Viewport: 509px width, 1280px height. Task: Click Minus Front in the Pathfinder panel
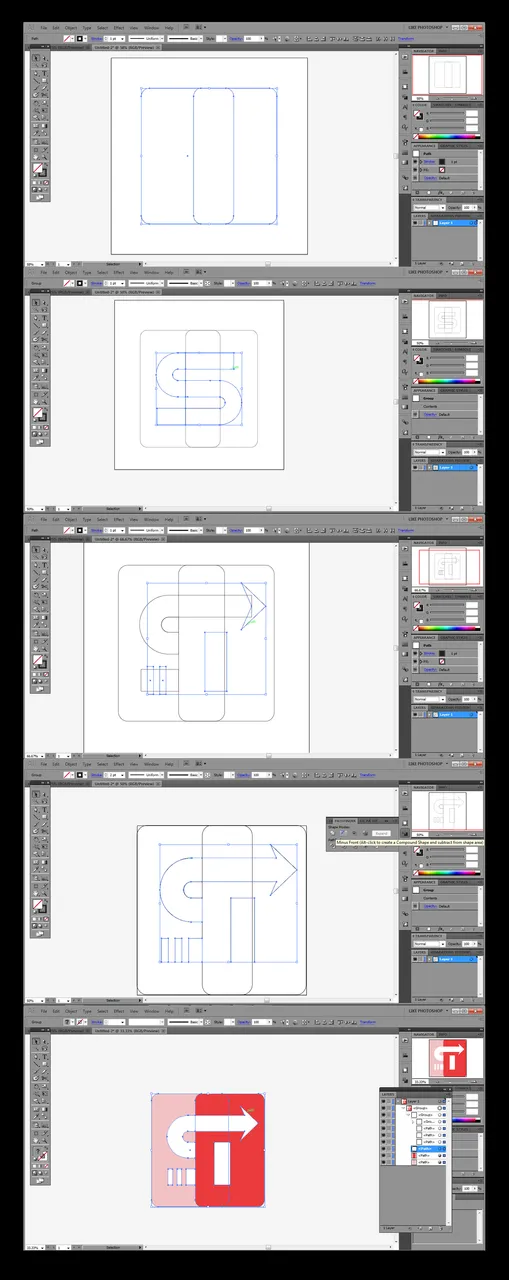[341, 833]
